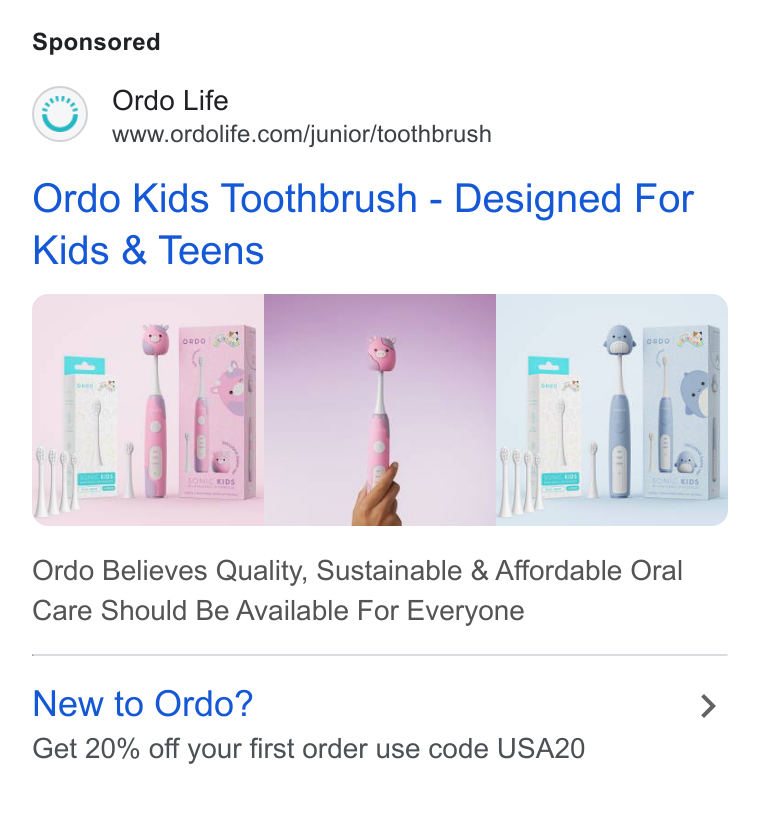Click the Ordo Life advertiser name

tap(170, 100)
